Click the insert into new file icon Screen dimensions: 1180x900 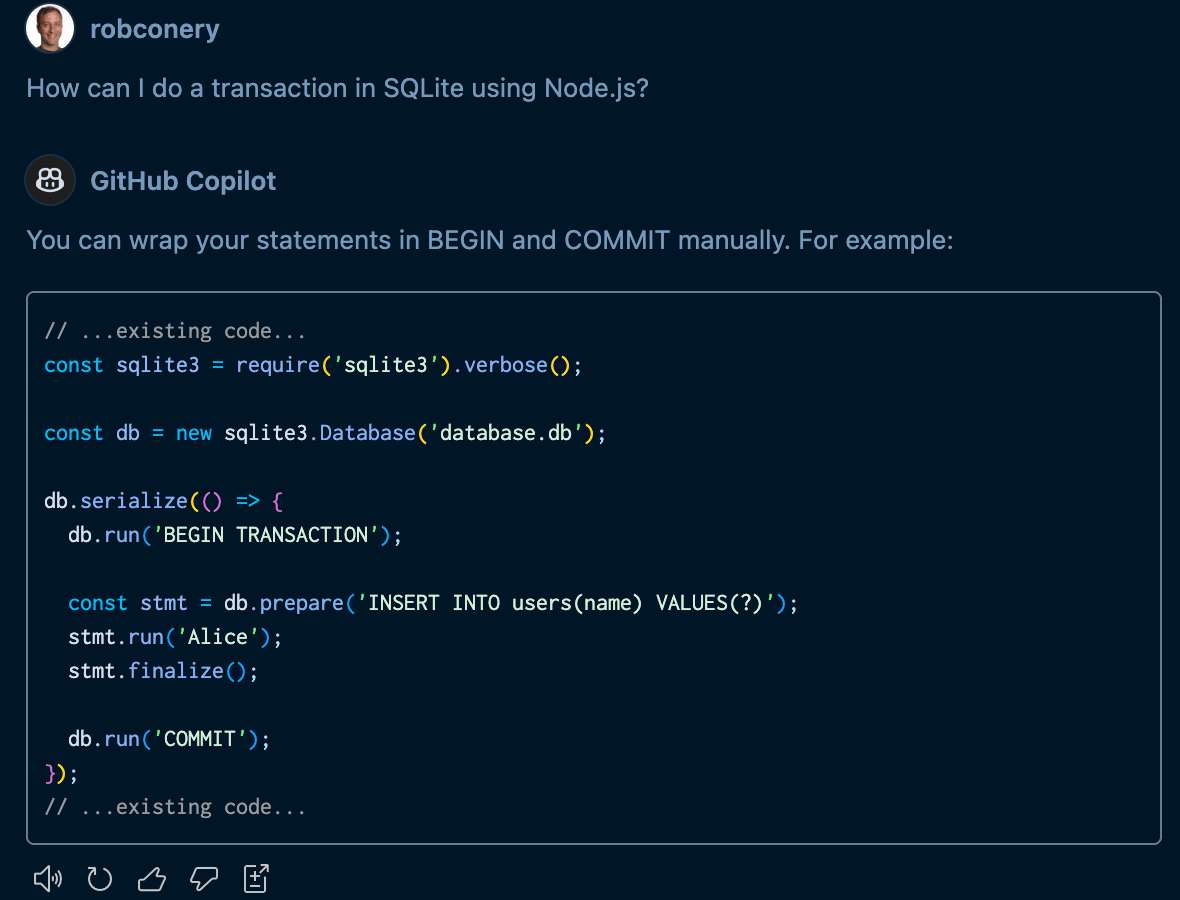tap(256, 878)
